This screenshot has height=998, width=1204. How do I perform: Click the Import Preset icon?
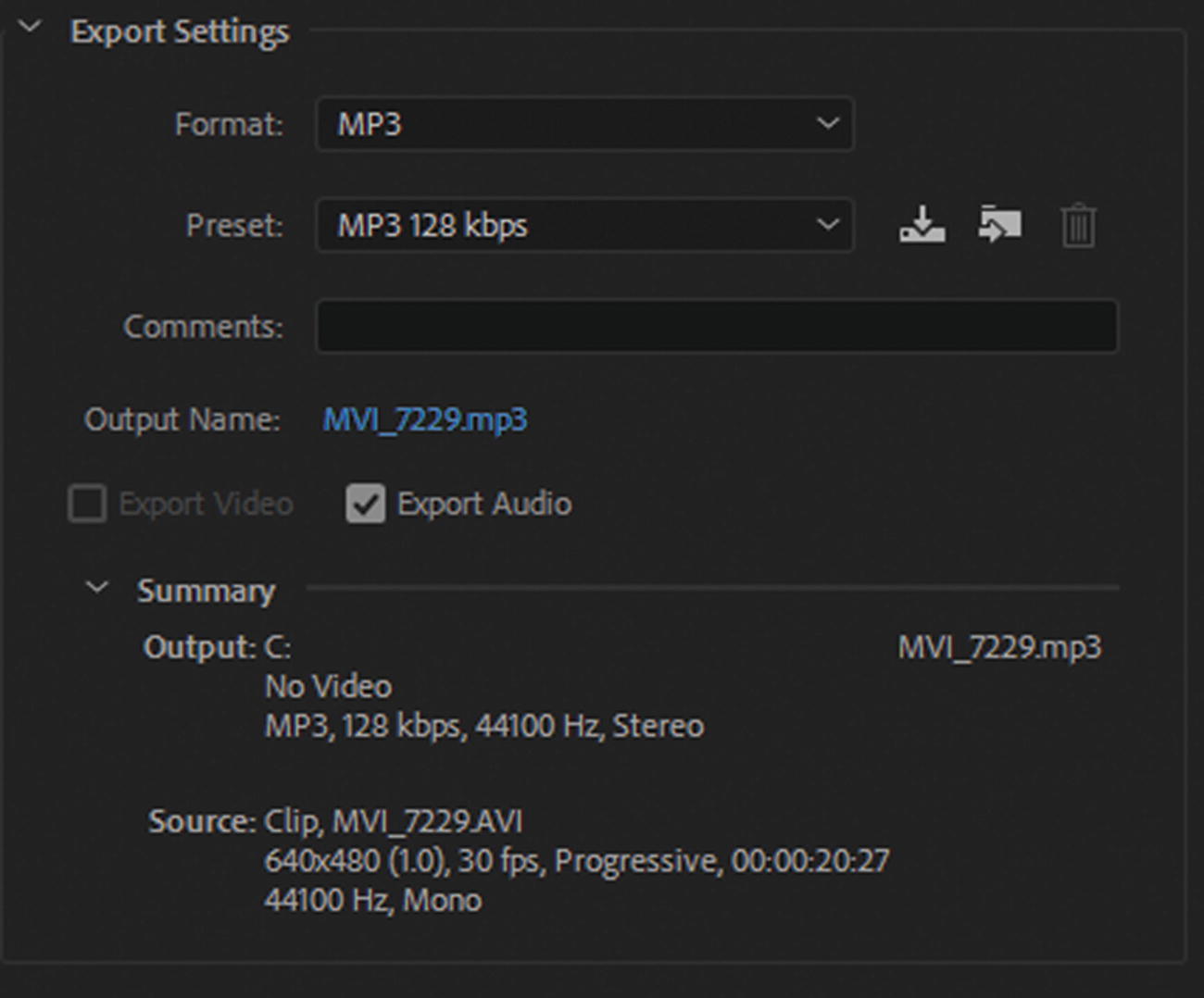[x=1000, y=225]
